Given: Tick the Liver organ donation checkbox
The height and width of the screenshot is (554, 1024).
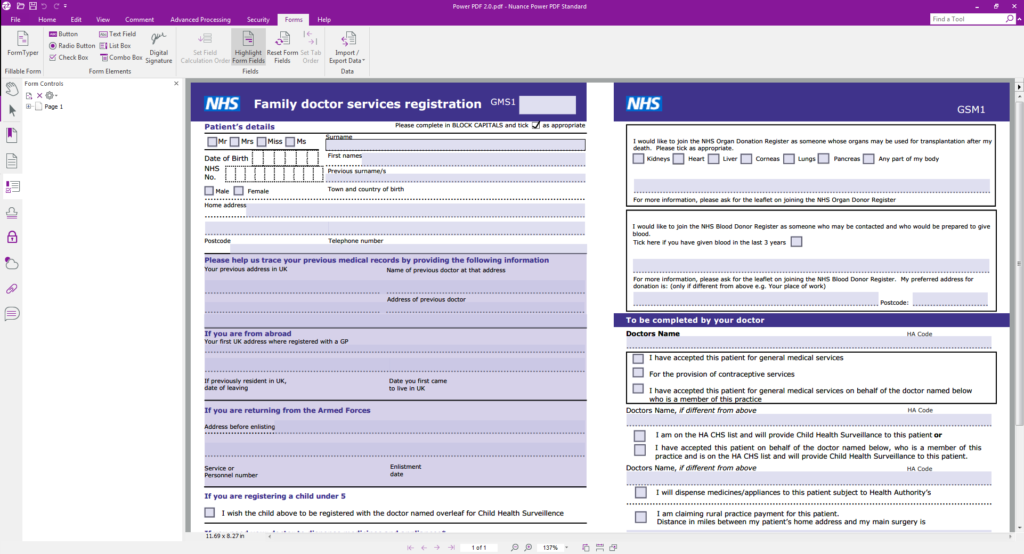Looking at the screenshot, I should (713, 159).
